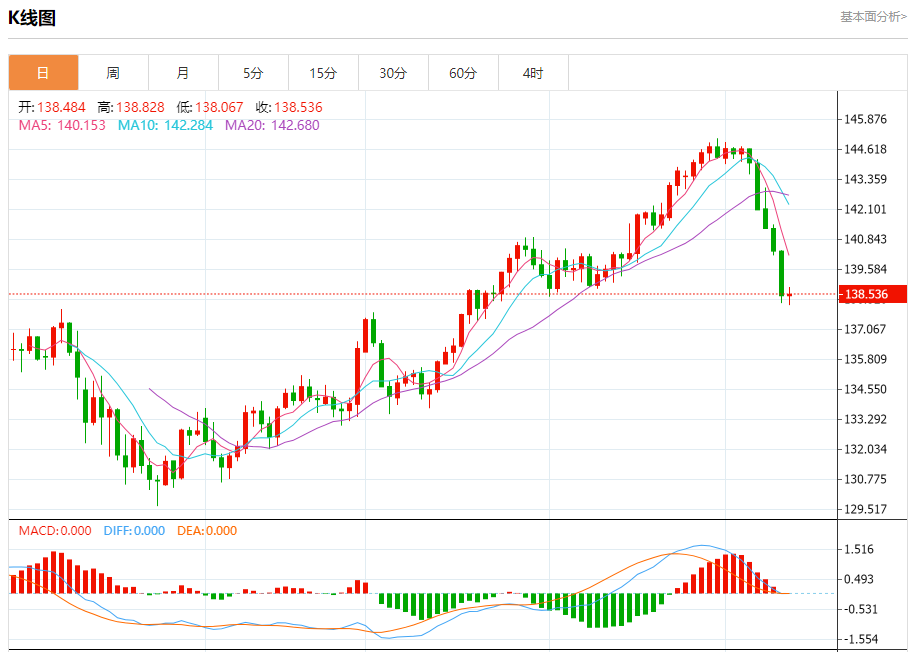This screenshot has height=652, width=921.
Task: Select the 15分 timeframe tab
Action: pyautogui.click(x=323, y=73)
